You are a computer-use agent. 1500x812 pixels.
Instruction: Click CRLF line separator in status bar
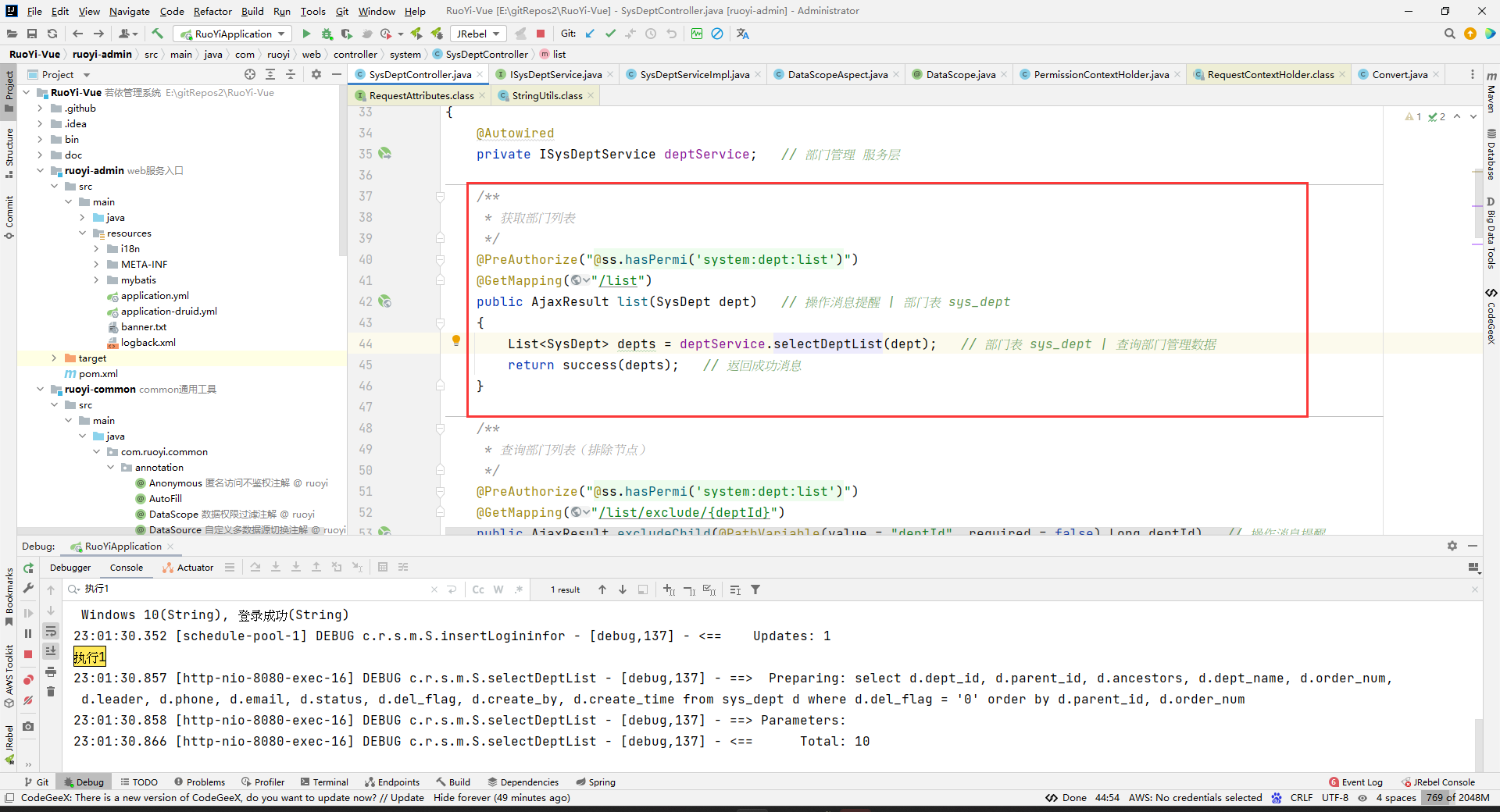1302,797
